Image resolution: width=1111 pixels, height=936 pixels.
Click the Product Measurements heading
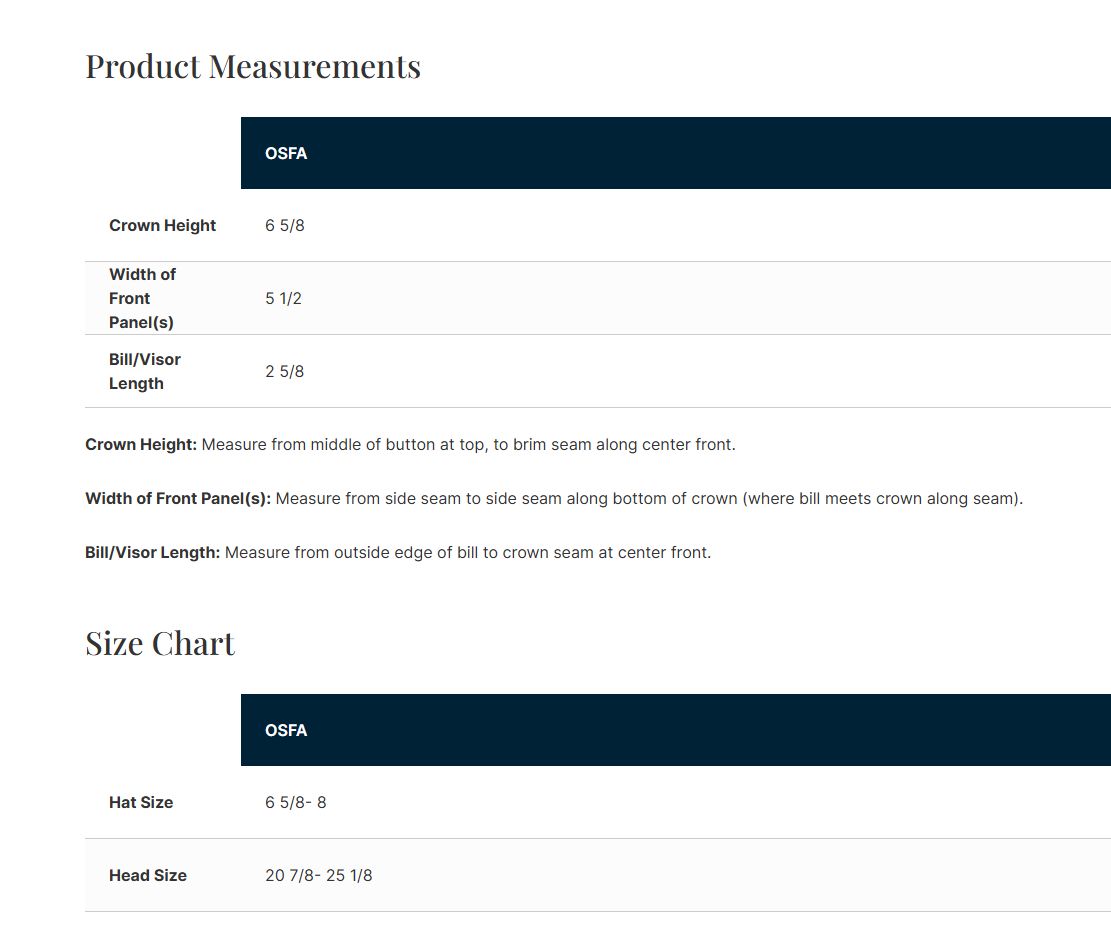(252, 66)
